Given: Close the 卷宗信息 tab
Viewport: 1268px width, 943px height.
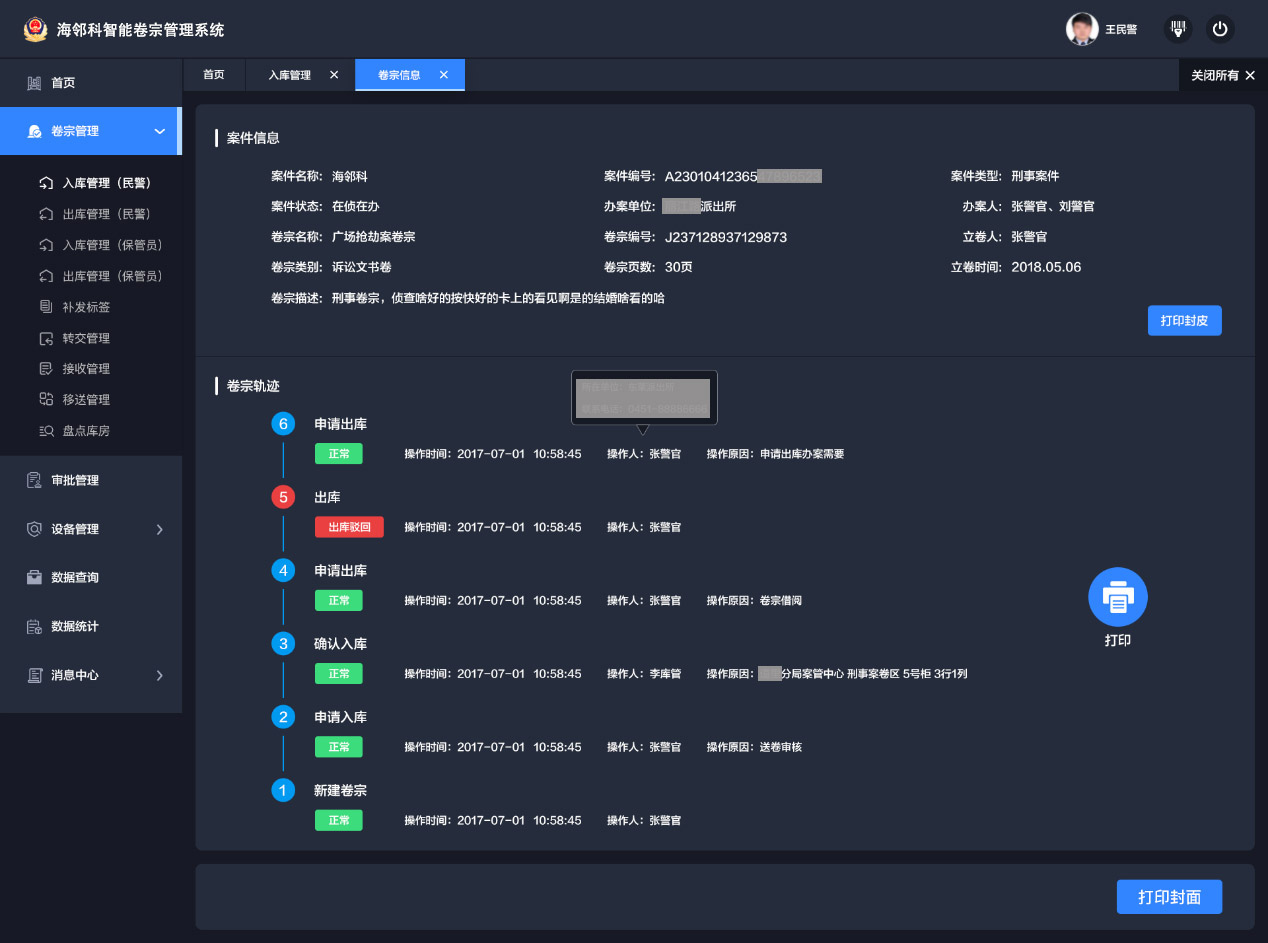Looking at the screenshot, I should point(444,75).
